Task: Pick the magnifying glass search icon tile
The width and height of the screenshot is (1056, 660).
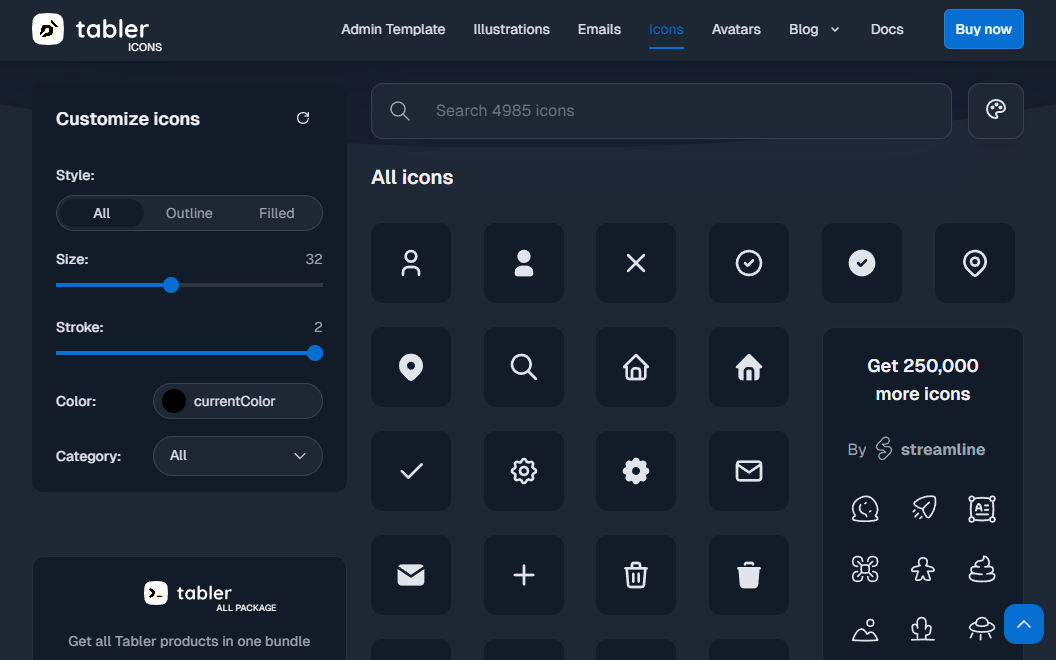Action: click(x=524, y=367)
